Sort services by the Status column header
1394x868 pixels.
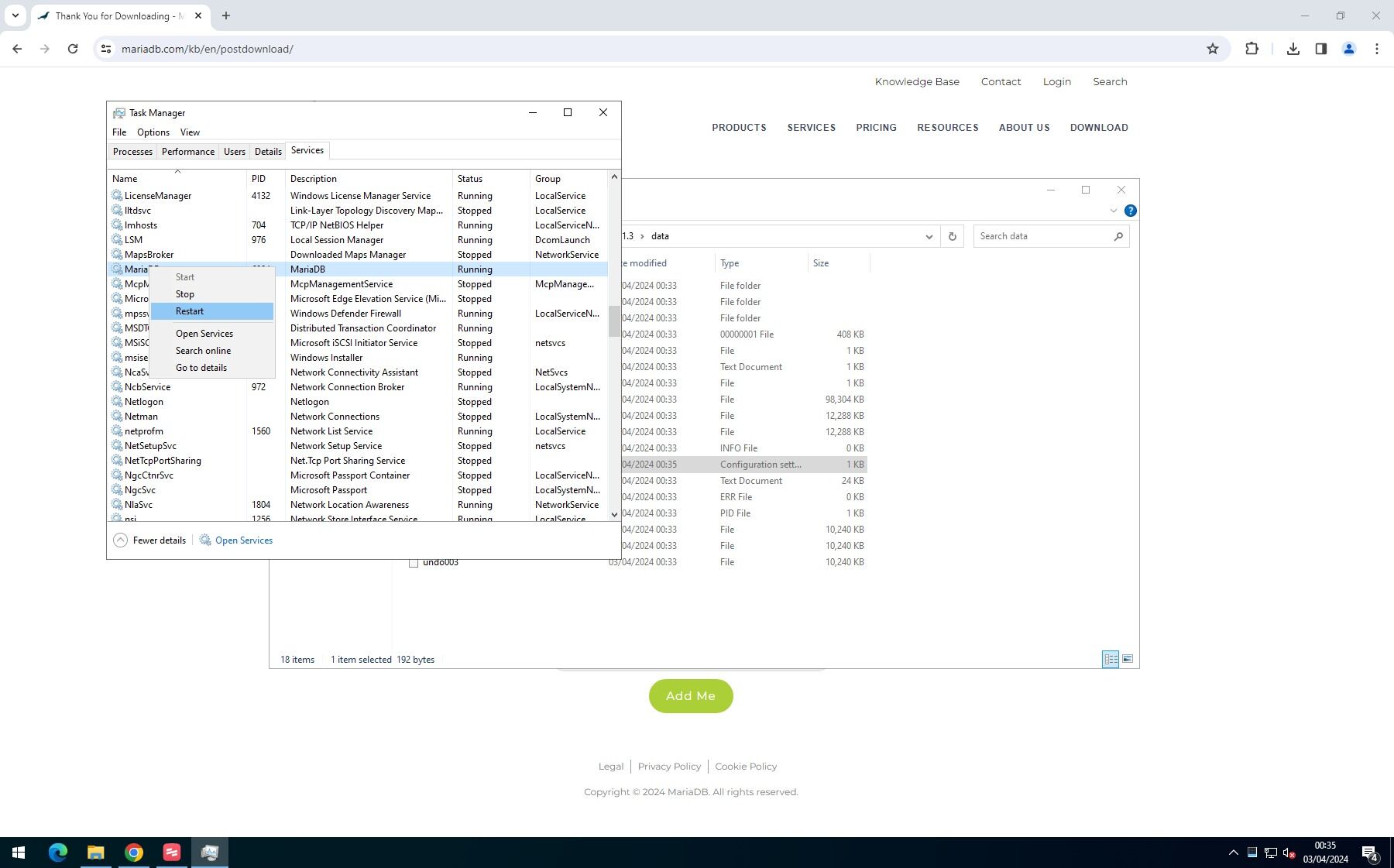[491, 179]
